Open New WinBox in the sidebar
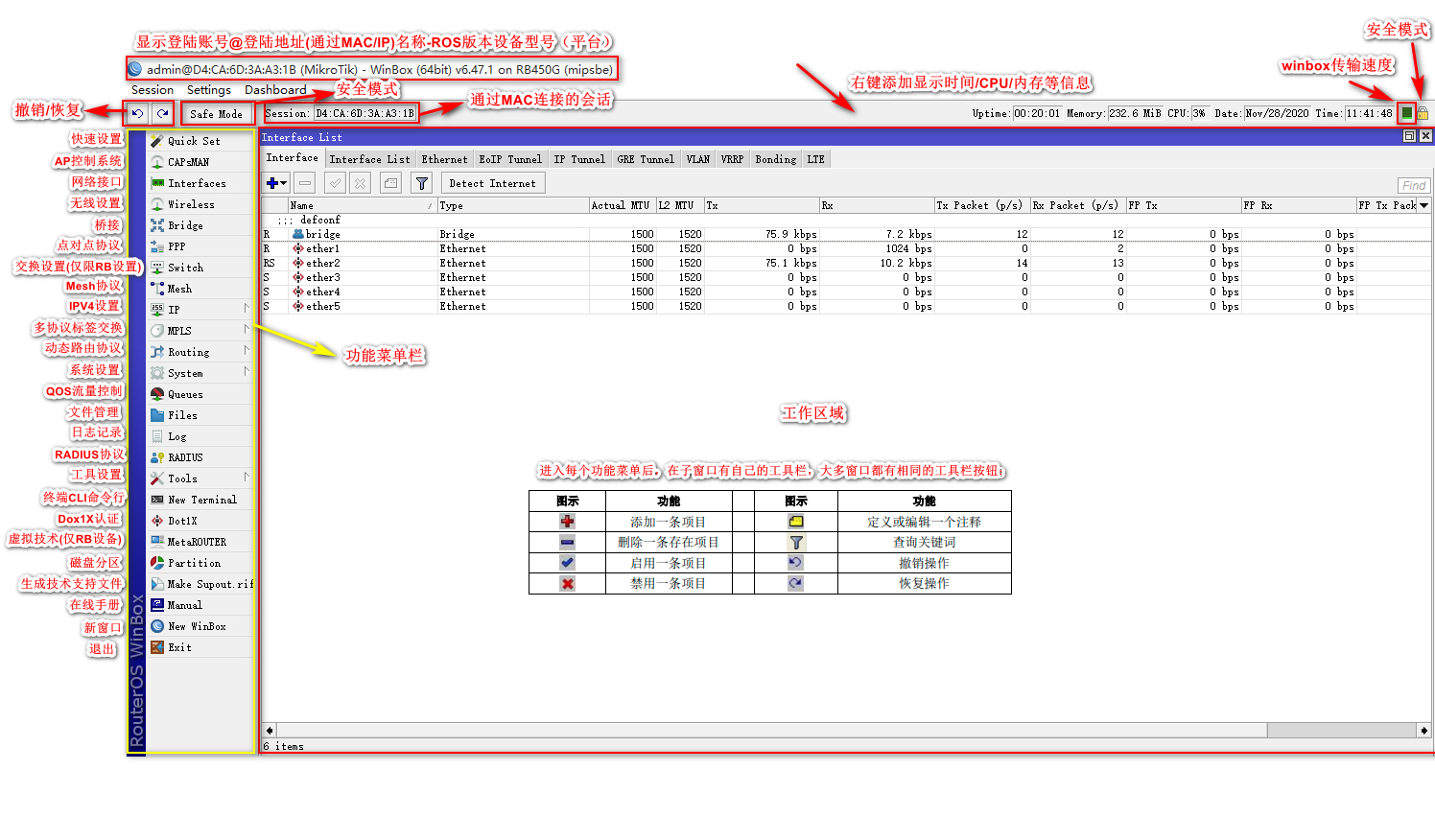The width and height of the screenshot is (1435, 840). [200, 626]
